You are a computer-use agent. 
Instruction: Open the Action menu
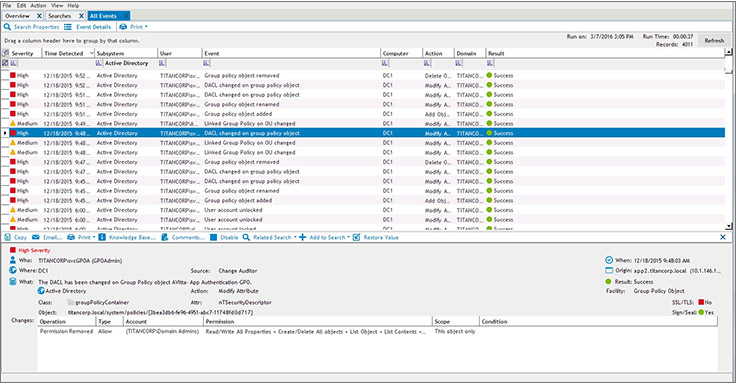coord(38,6)
